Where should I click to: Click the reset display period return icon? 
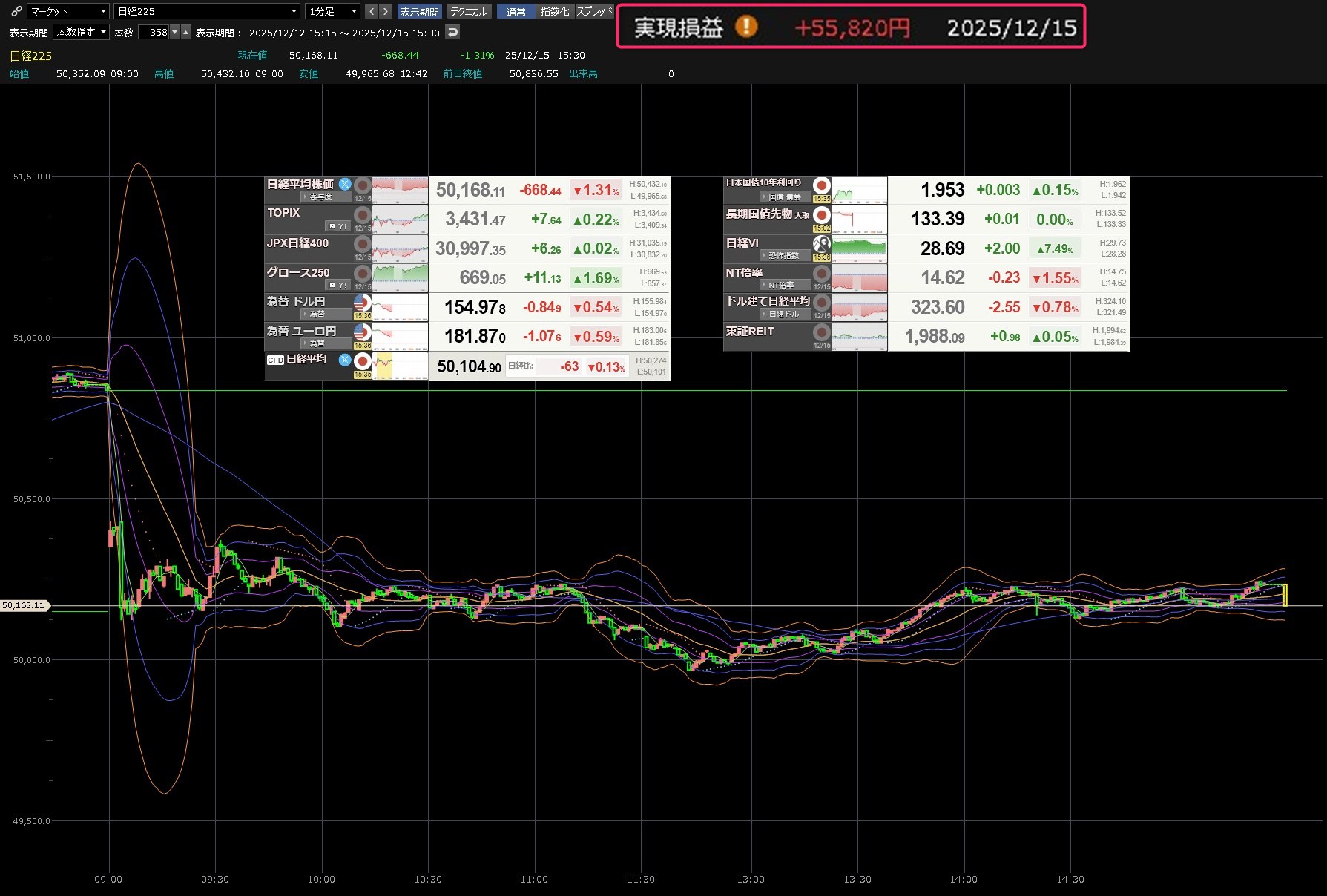pos(452,32)
